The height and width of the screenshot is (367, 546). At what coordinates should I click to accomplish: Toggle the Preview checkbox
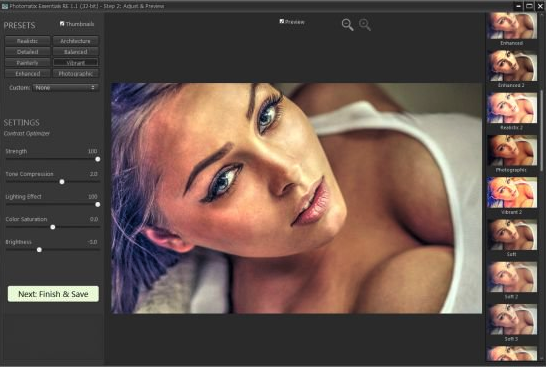point(282,22)
